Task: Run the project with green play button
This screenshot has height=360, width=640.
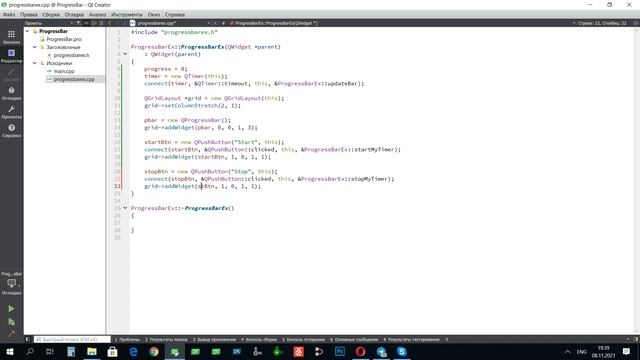Action: pos(11,309)
